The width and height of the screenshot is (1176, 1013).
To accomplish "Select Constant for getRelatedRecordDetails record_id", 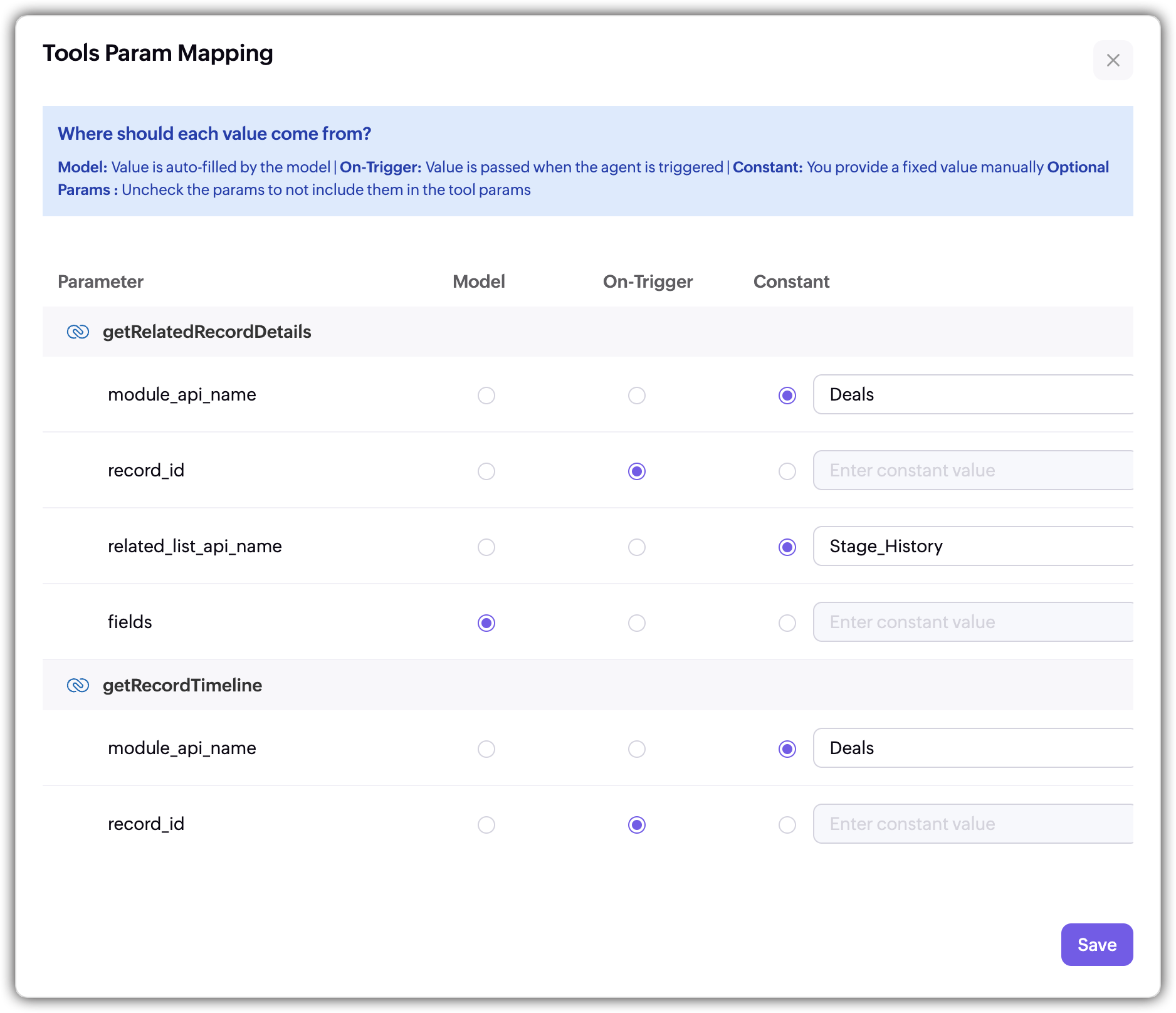I will (x=787, y=471).
